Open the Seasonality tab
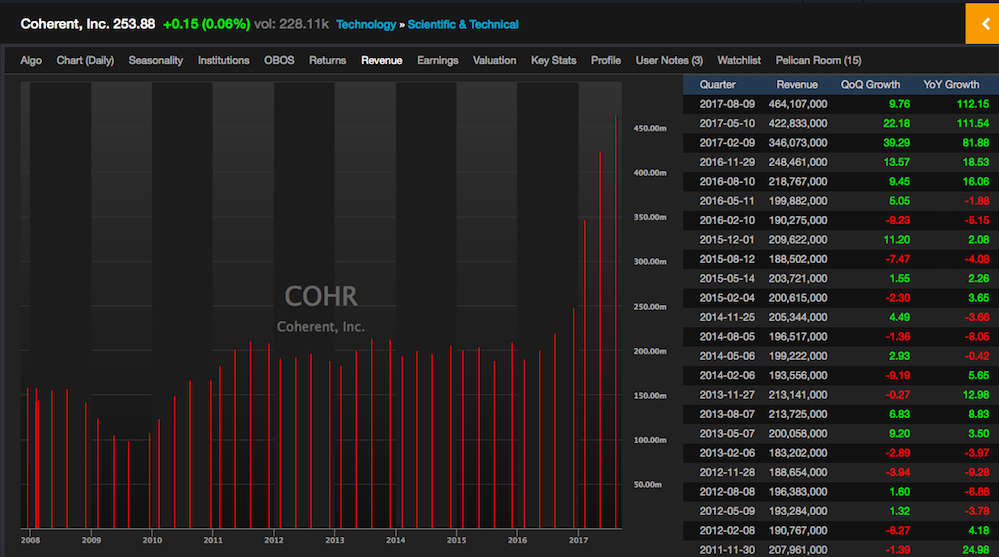The image size is (999, 557). coord(155,61)
